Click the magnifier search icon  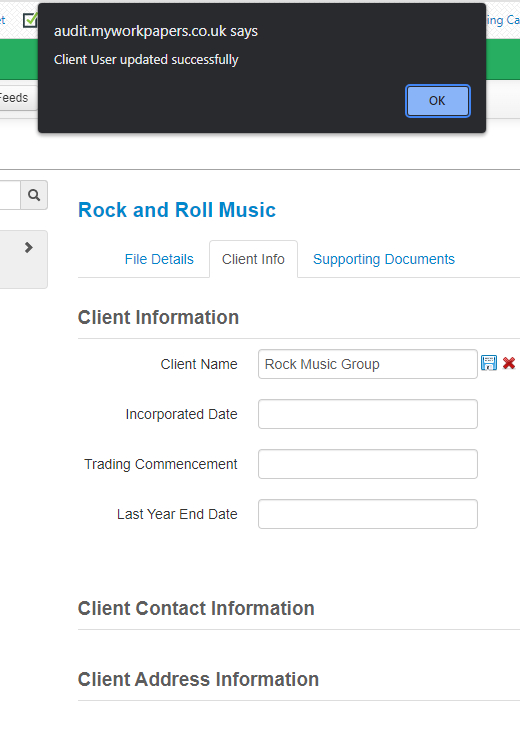pos(34,195)
